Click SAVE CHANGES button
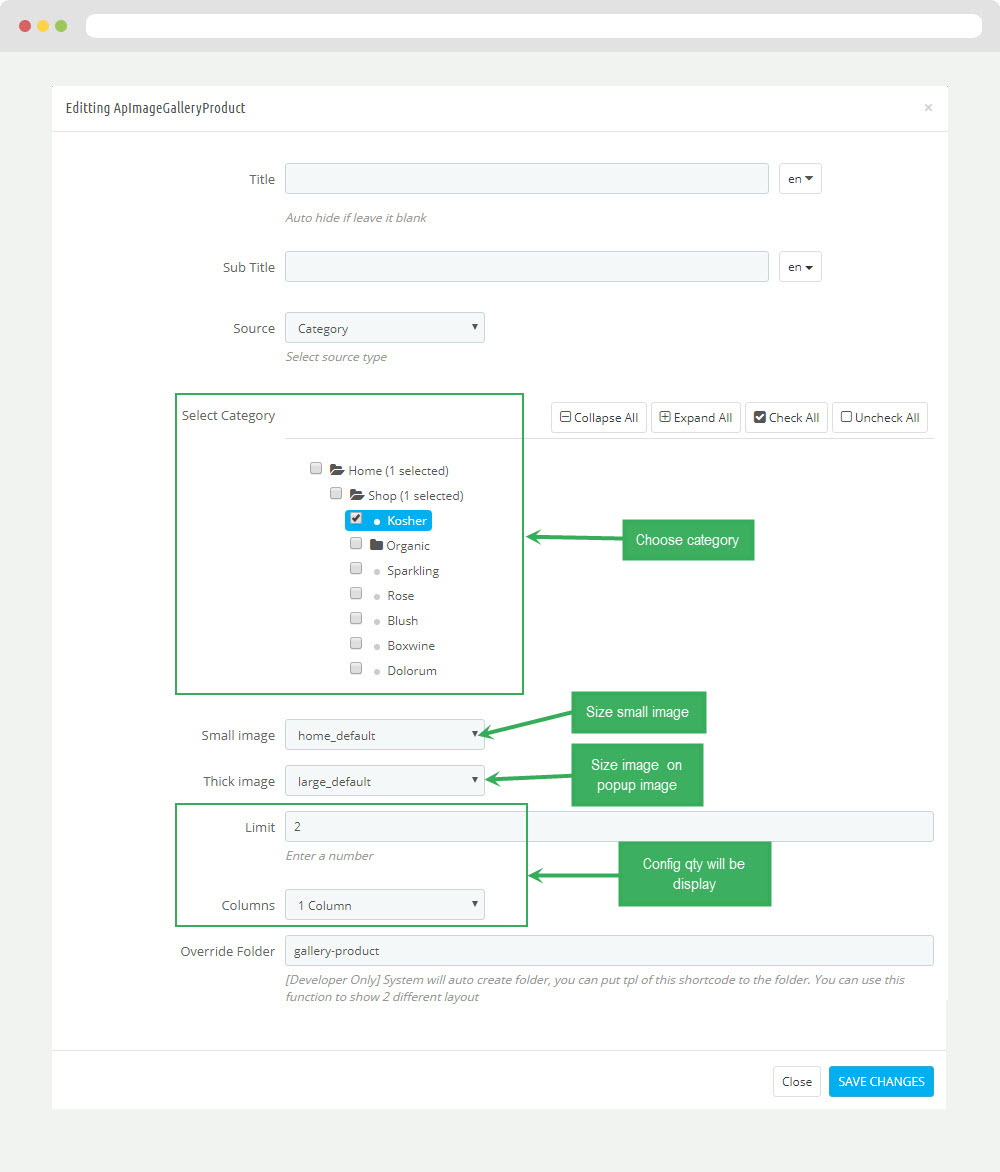Image resolution: width=1000 pixels, height=1172 pixels. tap(881, 1081)
